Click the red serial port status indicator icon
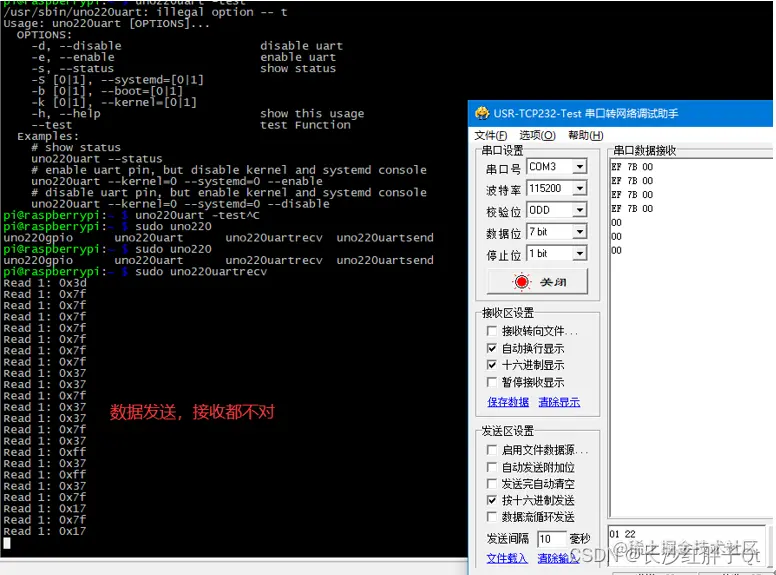 tap(521, 282)
